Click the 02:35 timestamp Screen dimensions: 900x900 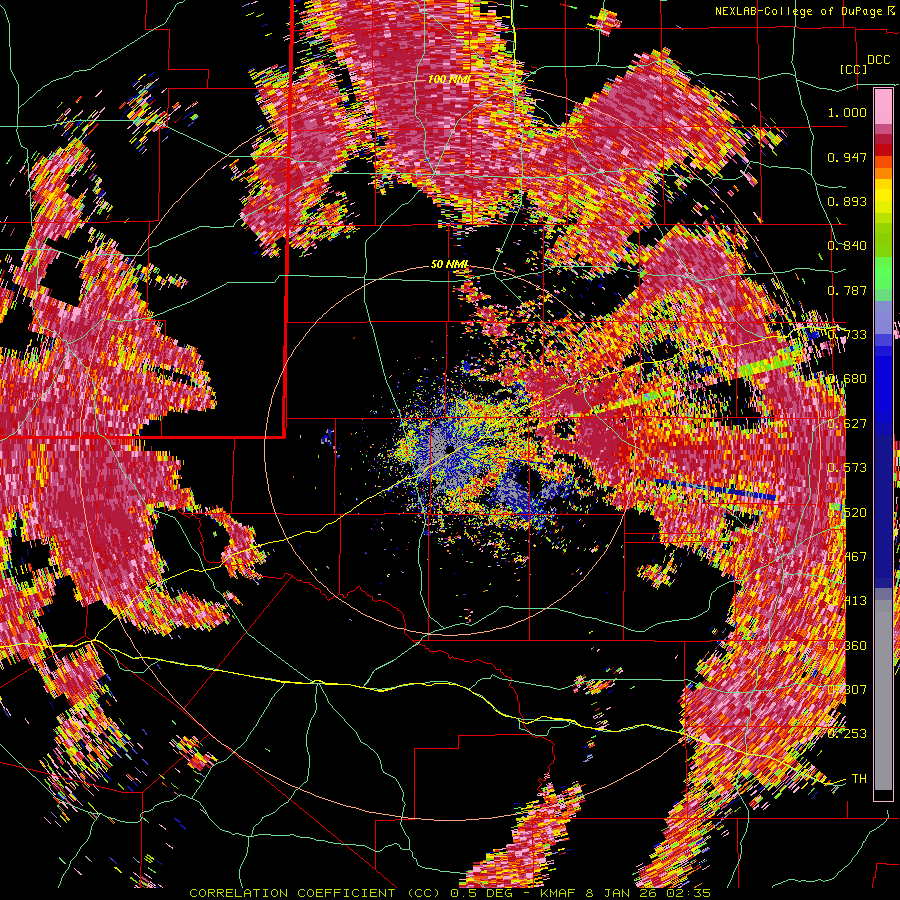coord(688,893)
